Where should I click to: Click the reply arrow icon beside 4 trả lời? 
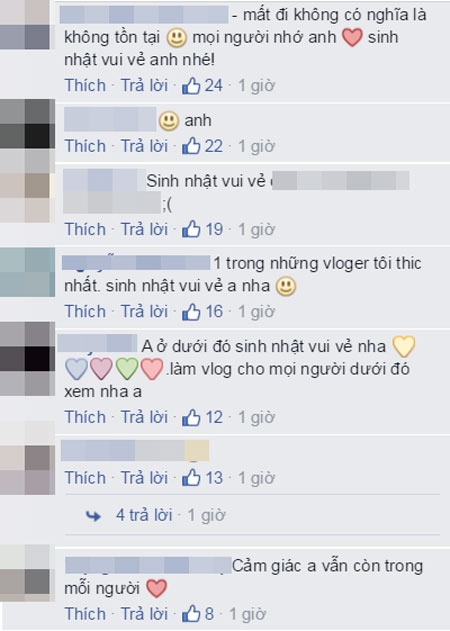(93, 516)
